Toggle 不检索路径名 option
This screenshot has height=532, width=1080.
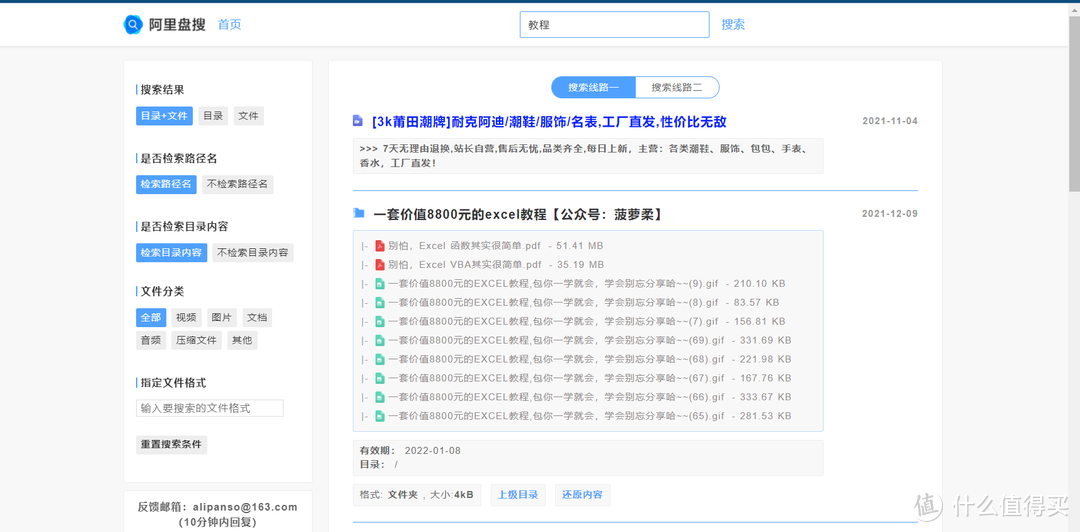point(238,184)
